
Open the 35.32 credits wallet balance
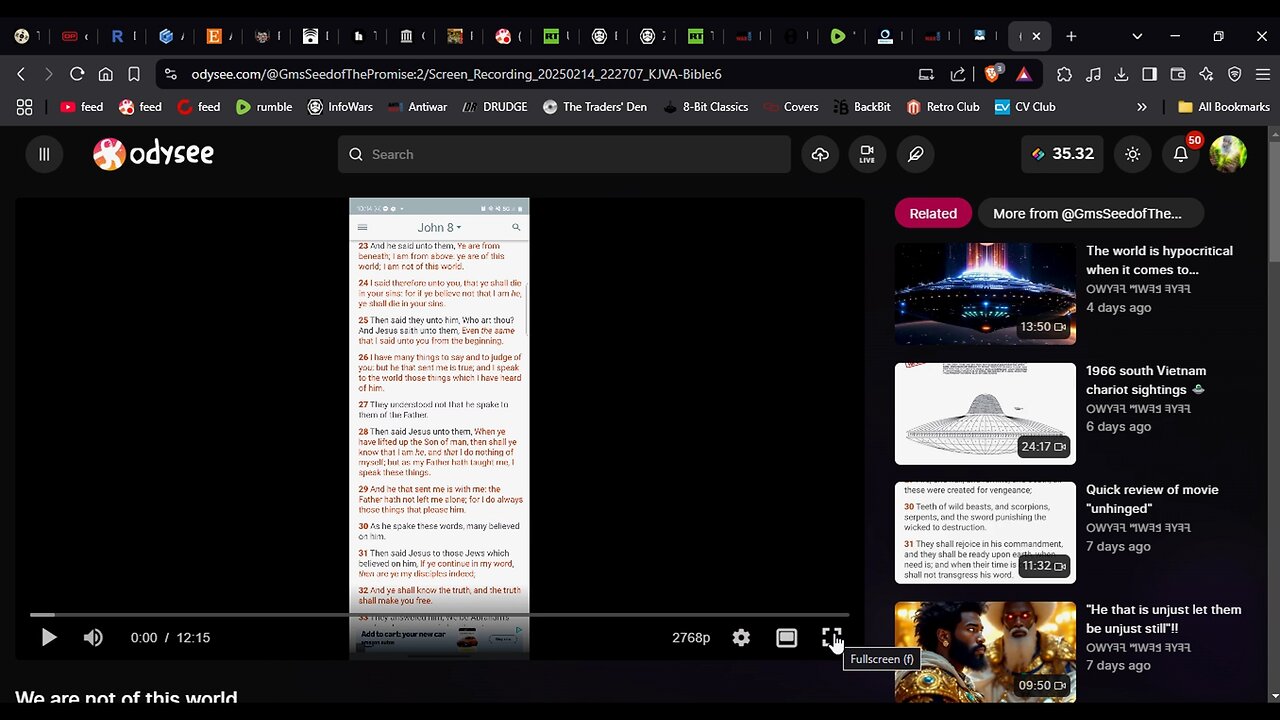pyautogui.click(x=1063, y=154)
